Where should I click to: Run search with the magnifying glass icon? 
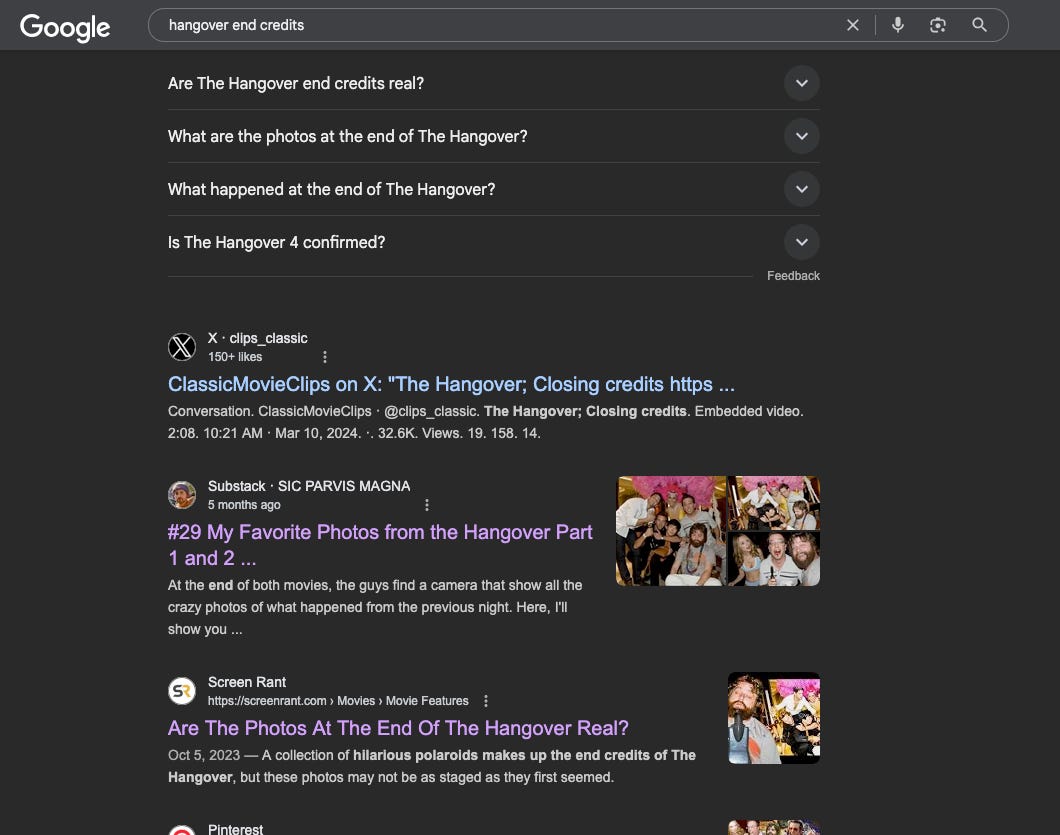[979, 25]
